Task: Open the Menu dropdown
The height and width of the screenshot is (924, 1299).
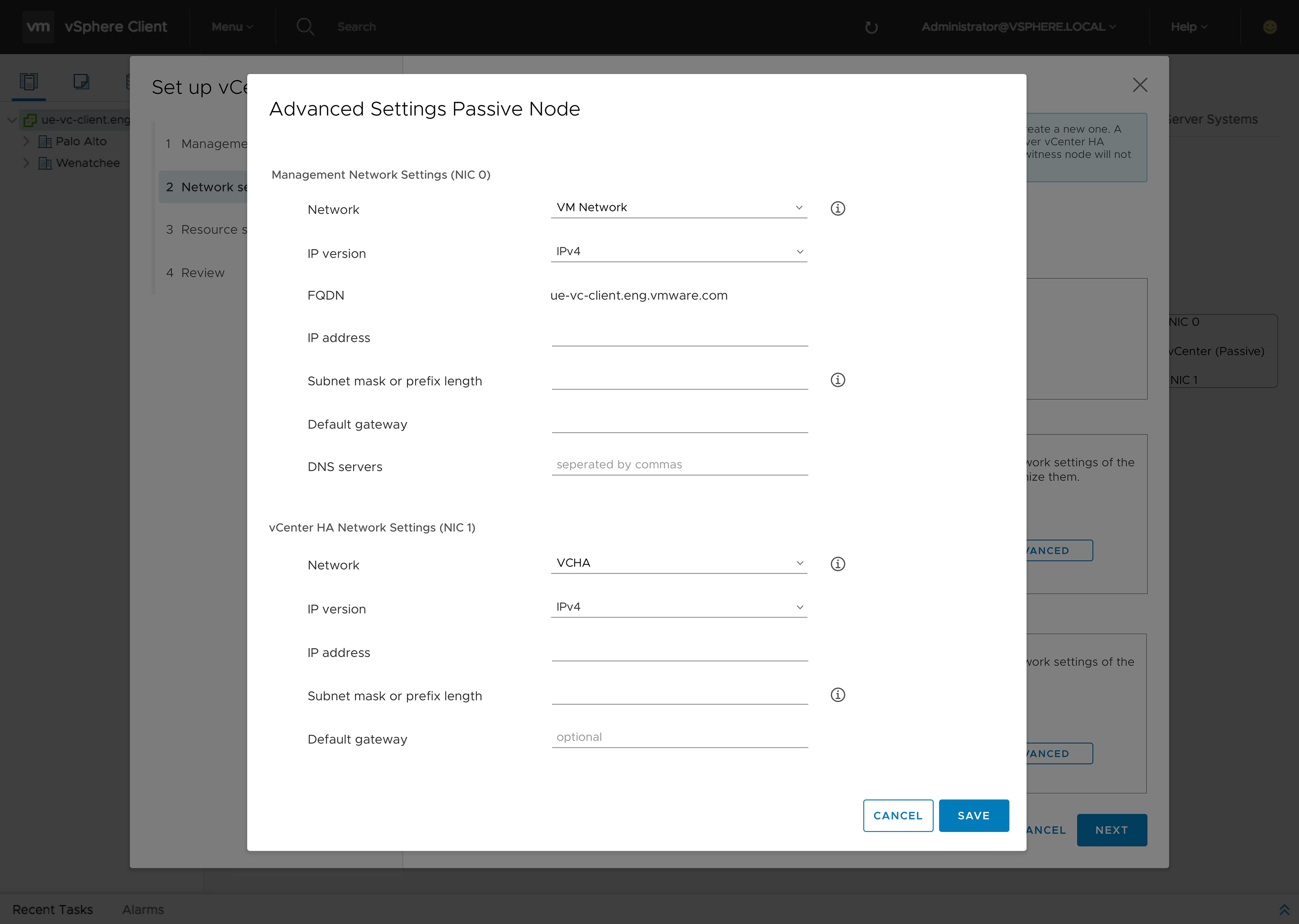Action: click(x=232, y=27)
